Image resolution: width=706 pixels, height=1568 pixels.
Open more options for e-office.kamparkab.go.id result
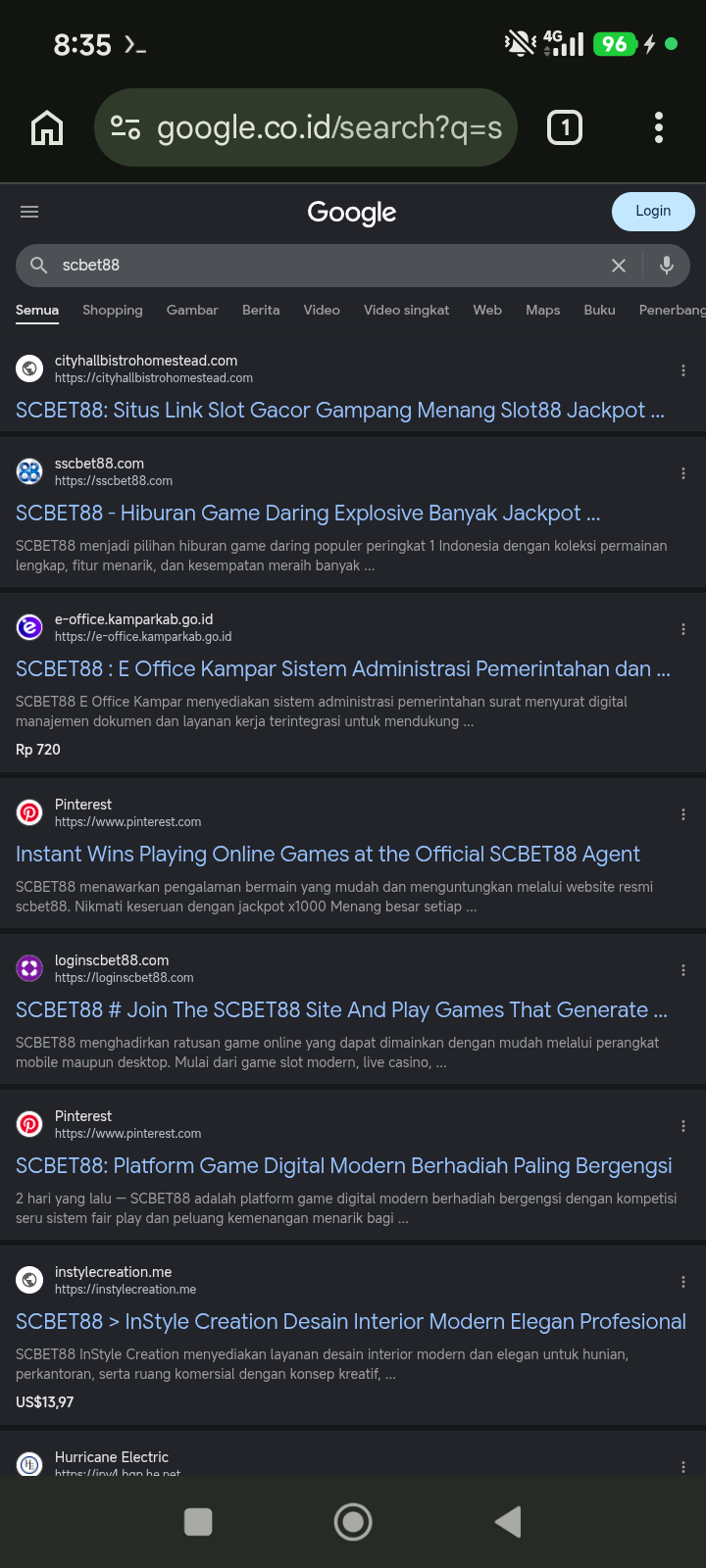click(683, 629)
